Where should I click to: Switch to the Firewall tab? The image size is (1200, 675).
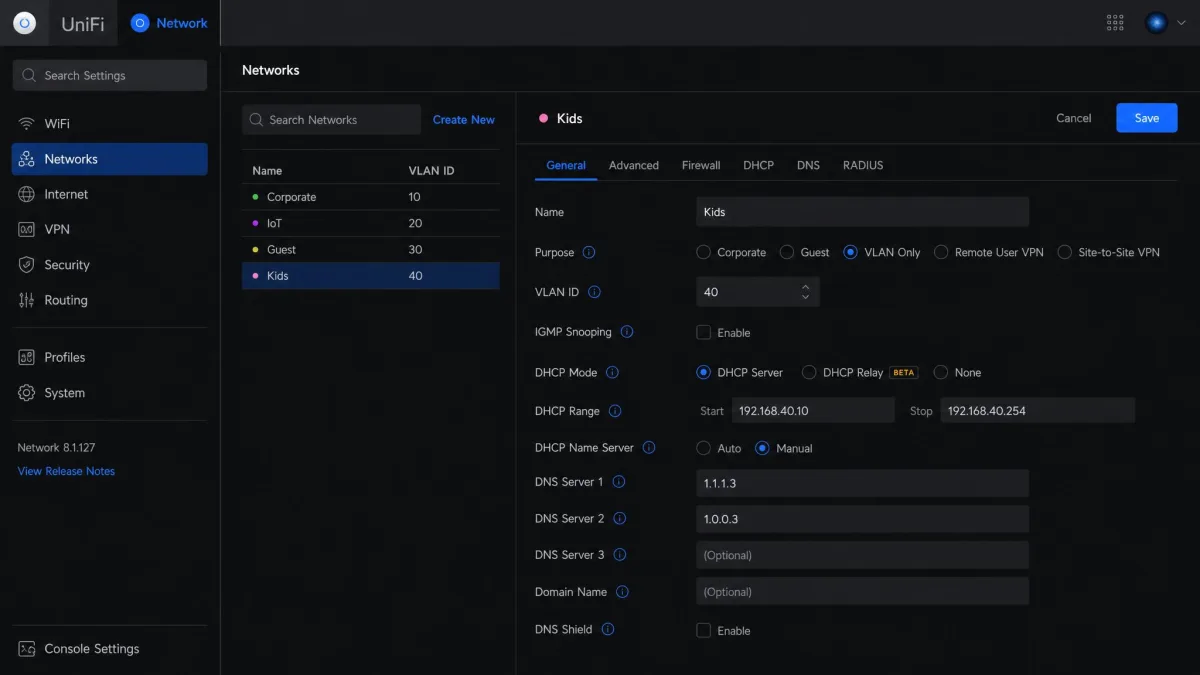[701, 165]
